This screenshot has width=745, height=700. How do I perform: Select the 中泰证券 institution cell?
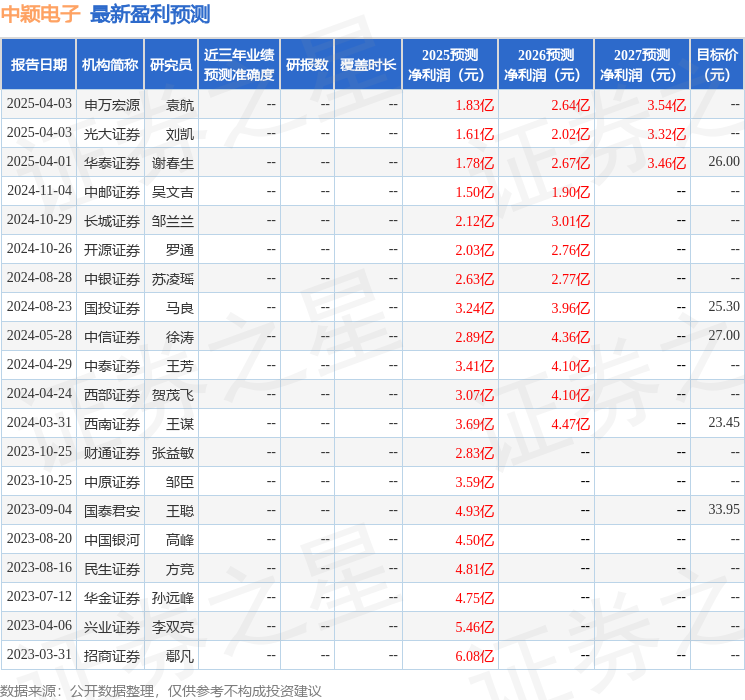point(112,366)
